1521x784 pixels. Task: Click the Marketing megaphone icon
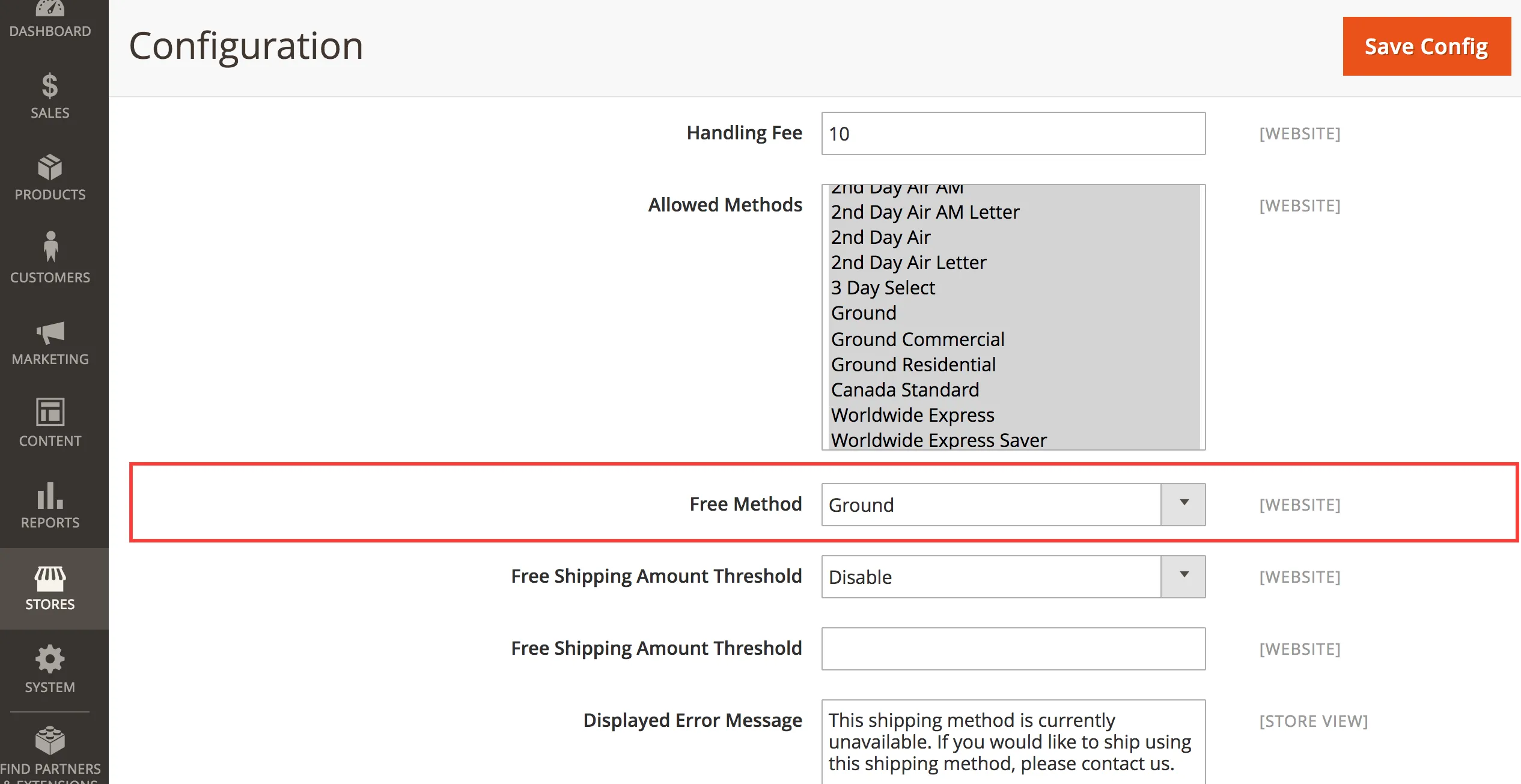coord(50,332)
